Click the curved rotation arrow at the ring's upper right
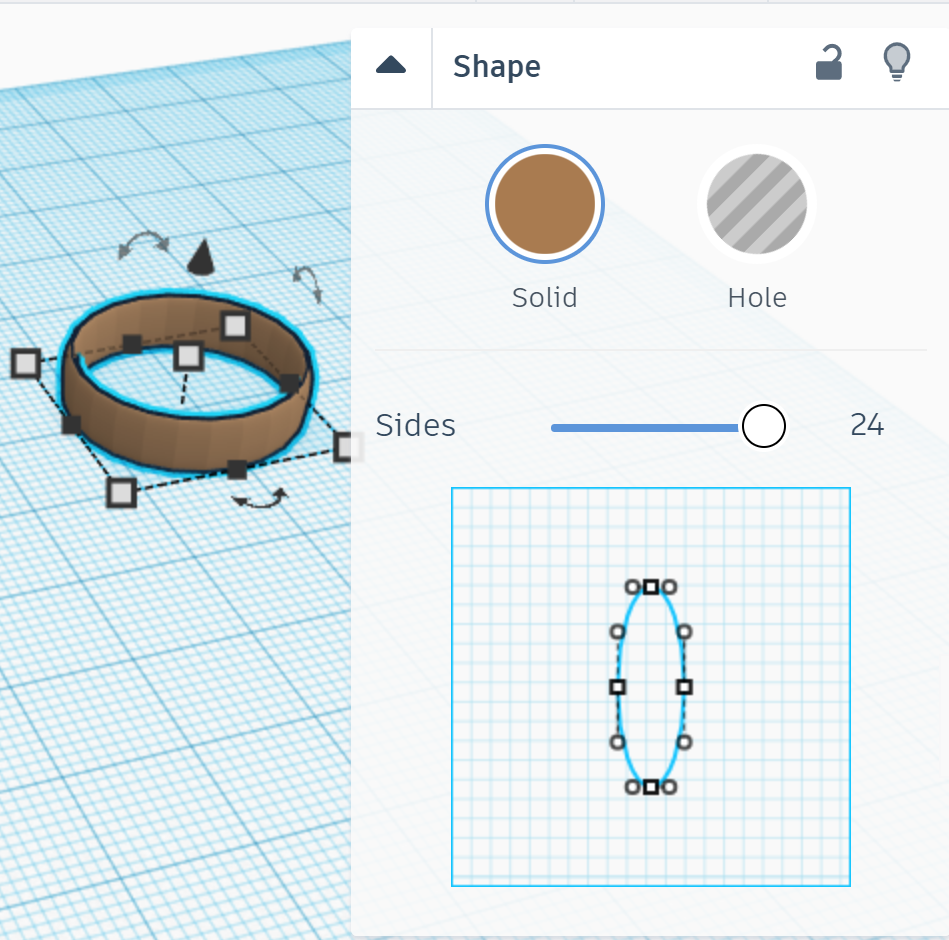Screen dimensions: 949x940 click(x=308, y=283)
